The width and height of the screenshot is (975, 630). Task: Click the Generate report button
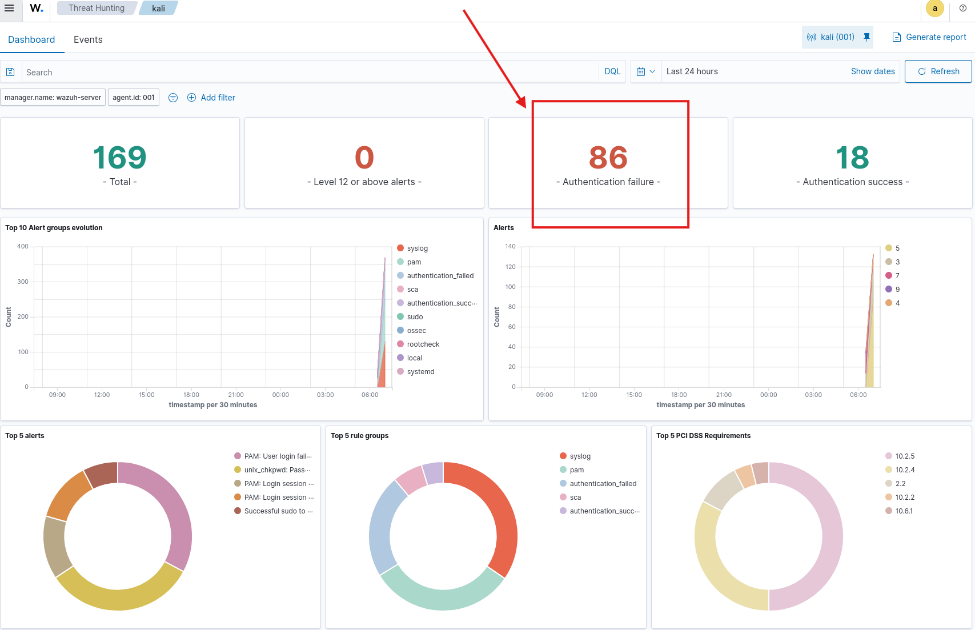(929, 37)
